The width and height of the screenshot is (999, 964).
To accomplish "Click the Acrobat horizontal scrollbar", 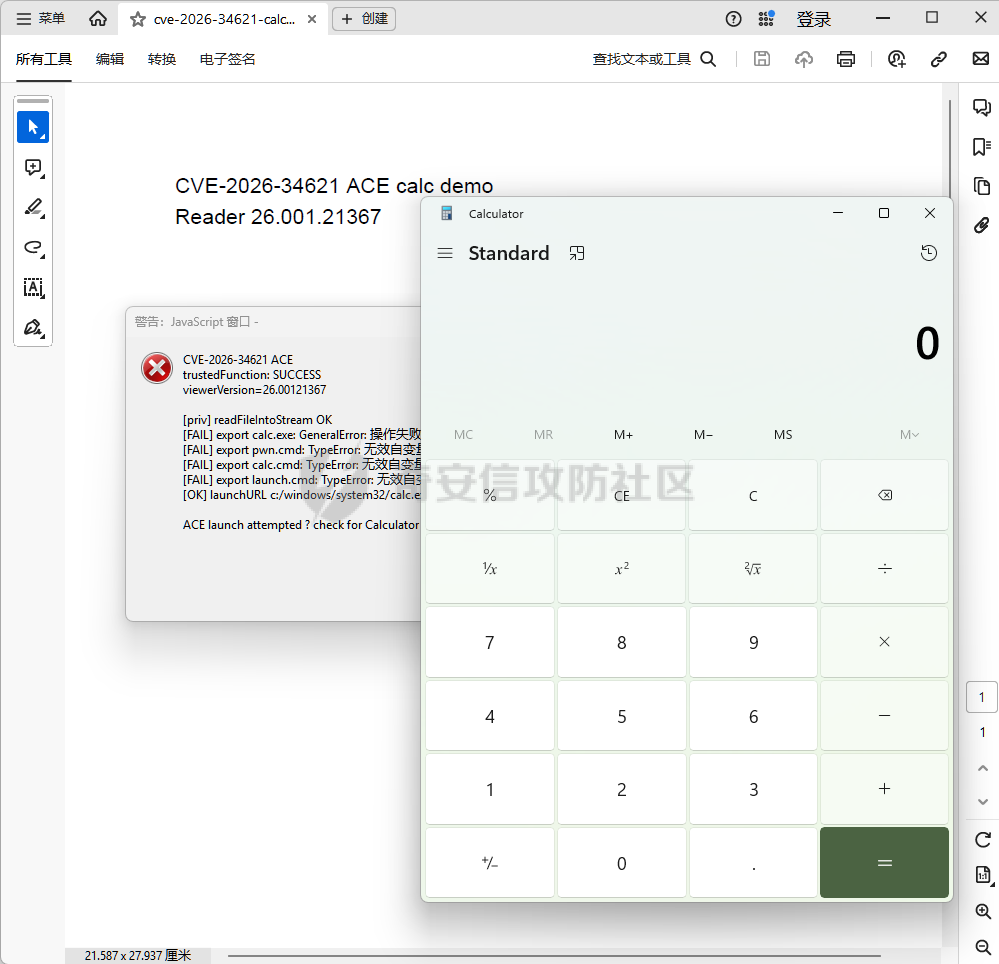I will [x=554, y=956].
